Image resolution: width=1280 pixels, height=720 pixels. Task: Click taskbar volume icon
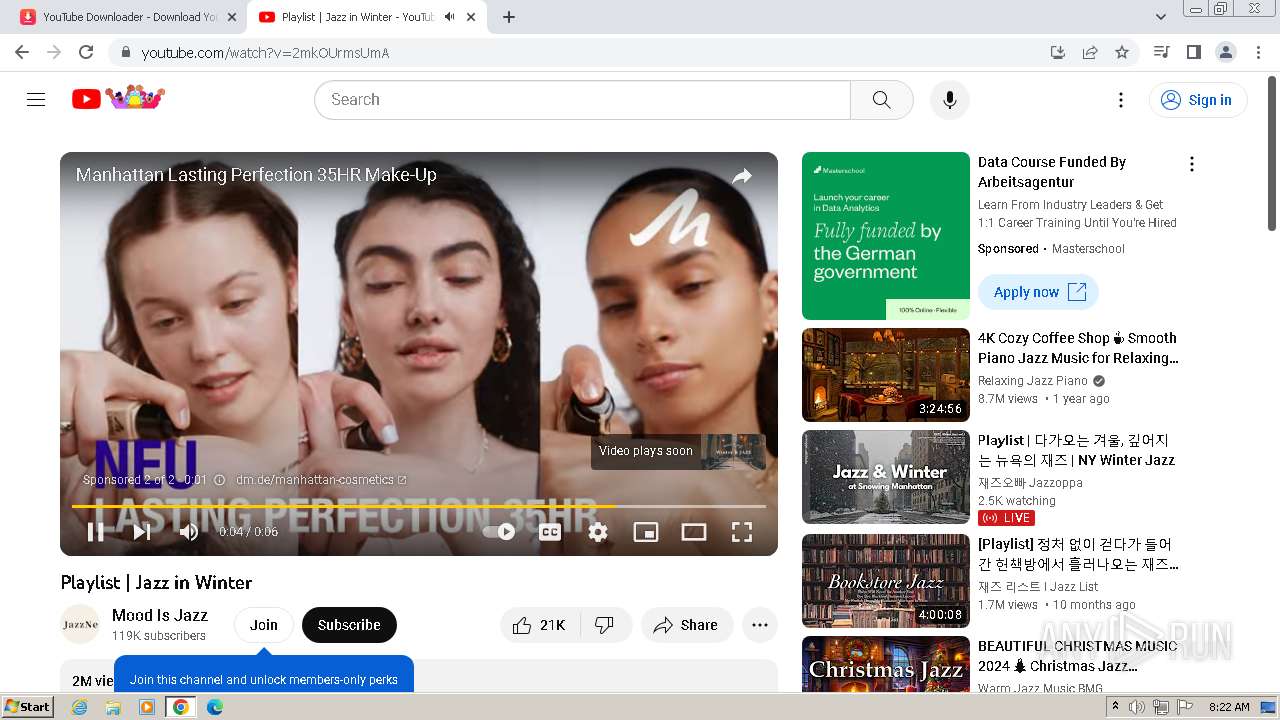[x=1137, y=707]
